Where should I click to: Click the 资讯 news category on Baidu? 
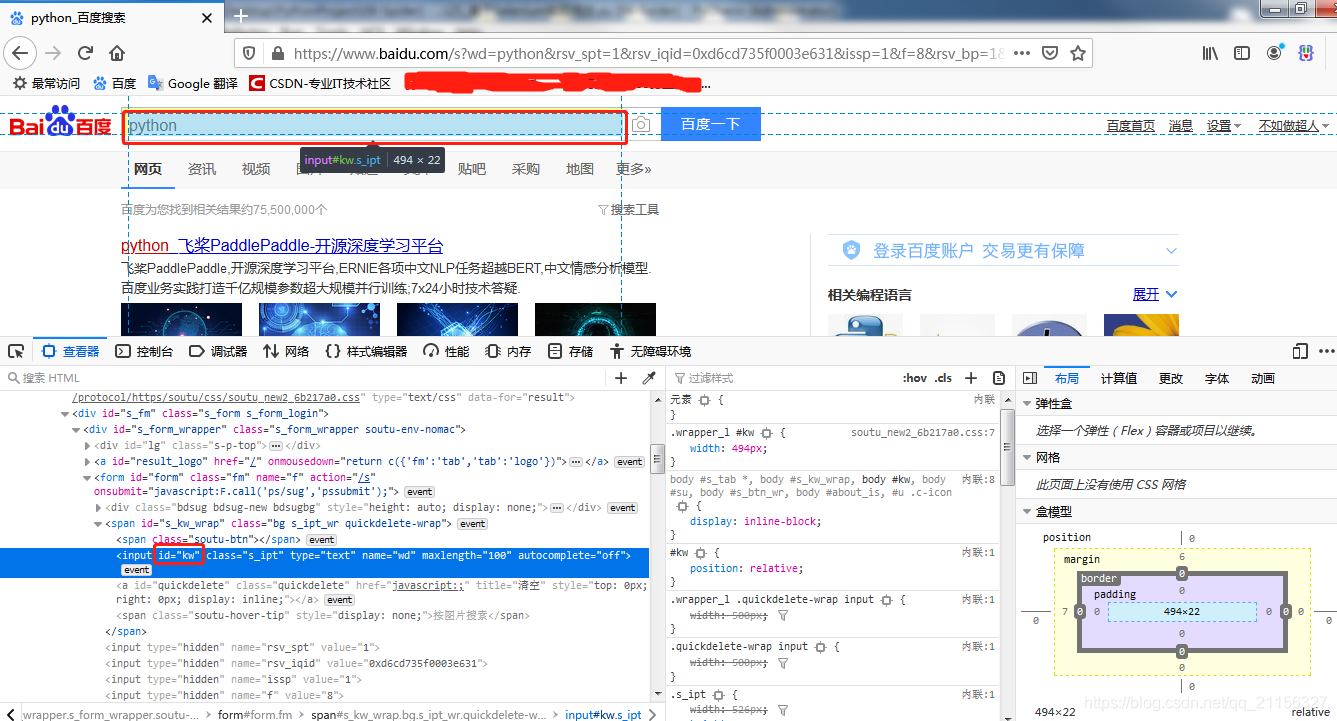coord(202,169)
